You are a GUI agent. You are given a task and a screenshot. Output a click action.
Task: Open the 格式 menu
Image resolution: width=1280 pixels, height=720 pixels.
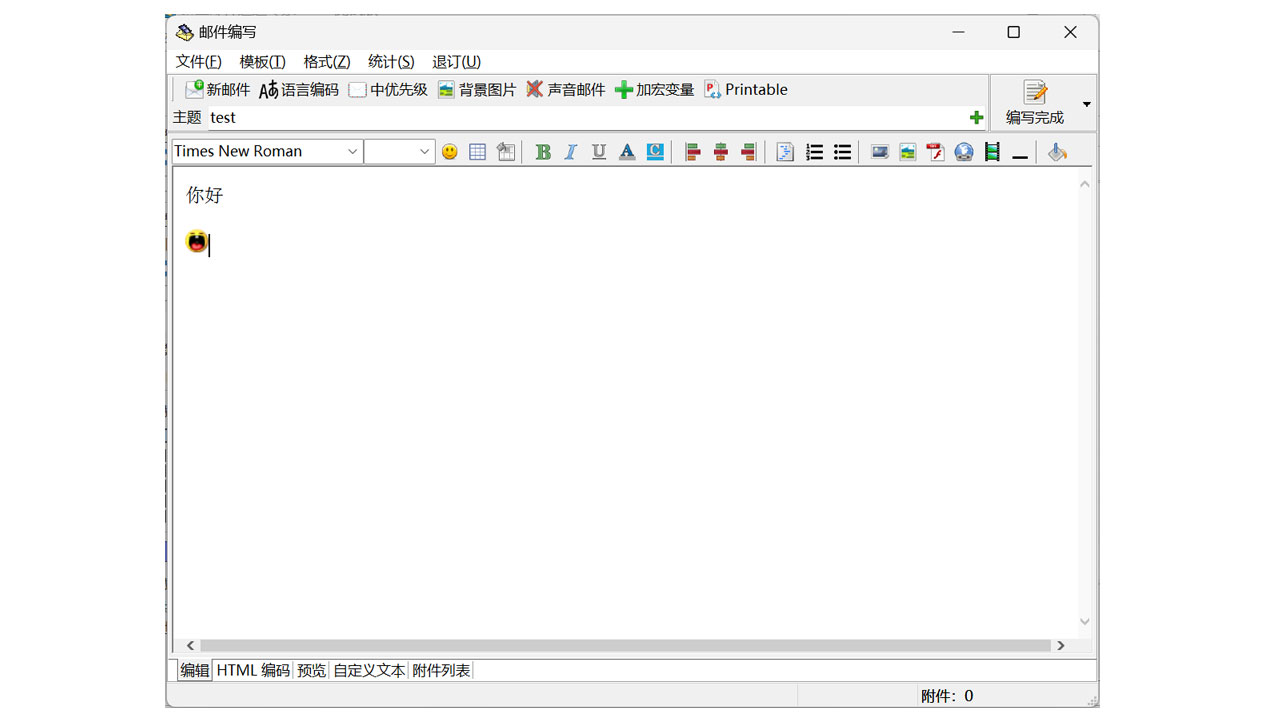tap(326, 61)
